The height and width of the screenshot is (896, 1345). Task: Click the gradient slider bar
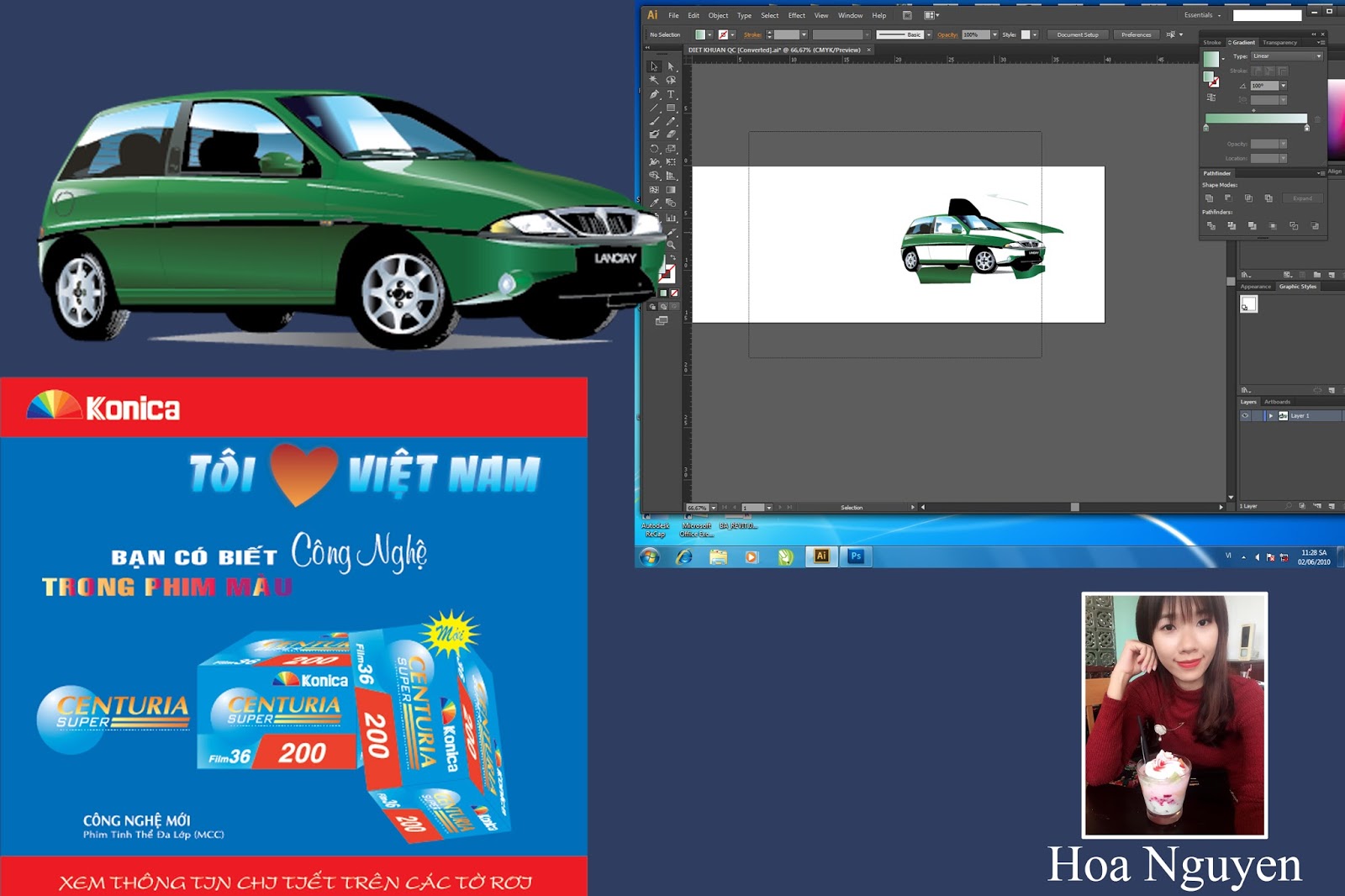coord(1256,119)
